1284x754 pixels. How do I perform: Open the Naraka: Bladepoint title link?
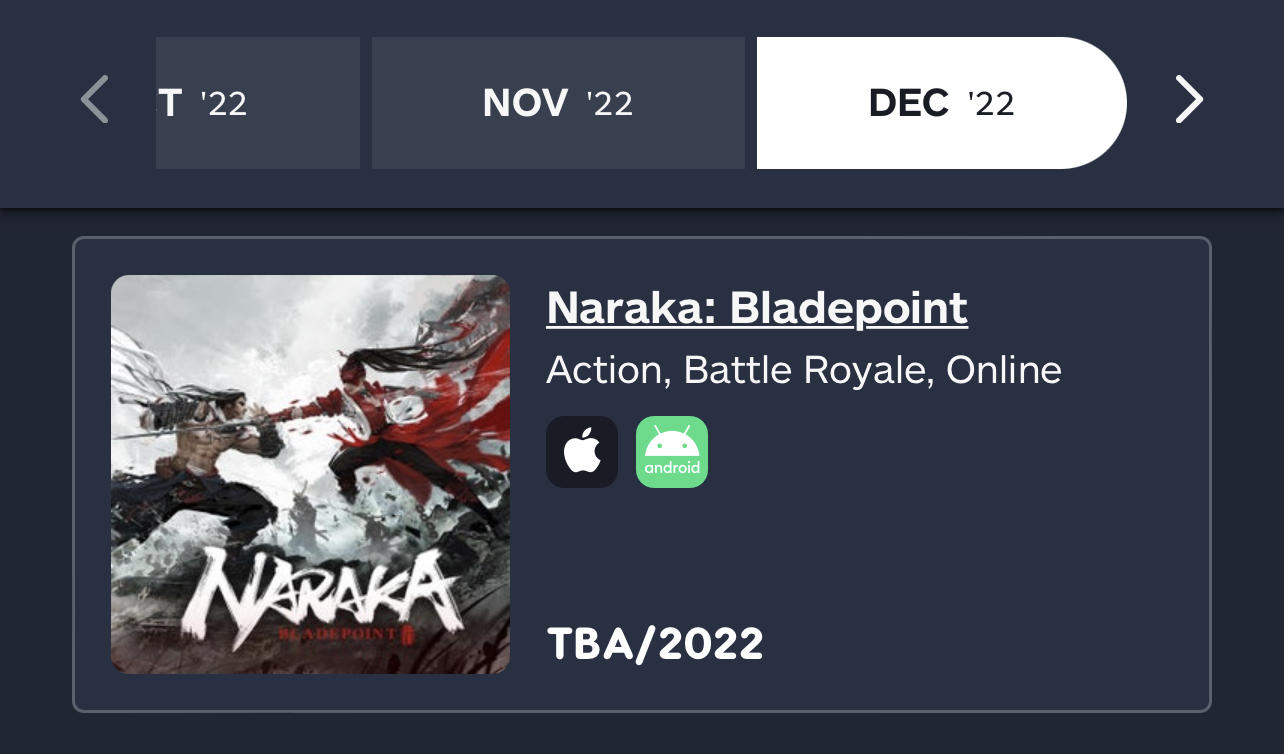tap(756, 308)
